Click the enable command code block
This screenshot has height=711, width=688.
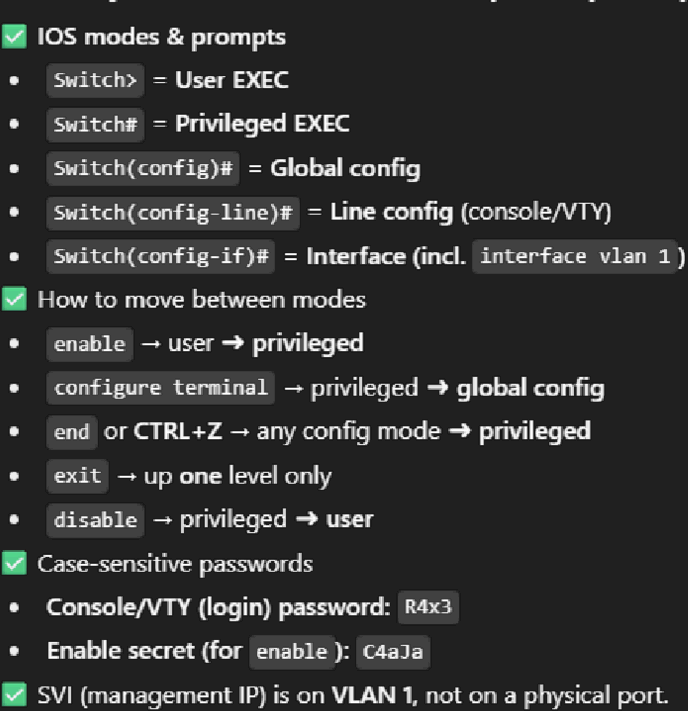[x=90, y=344]
